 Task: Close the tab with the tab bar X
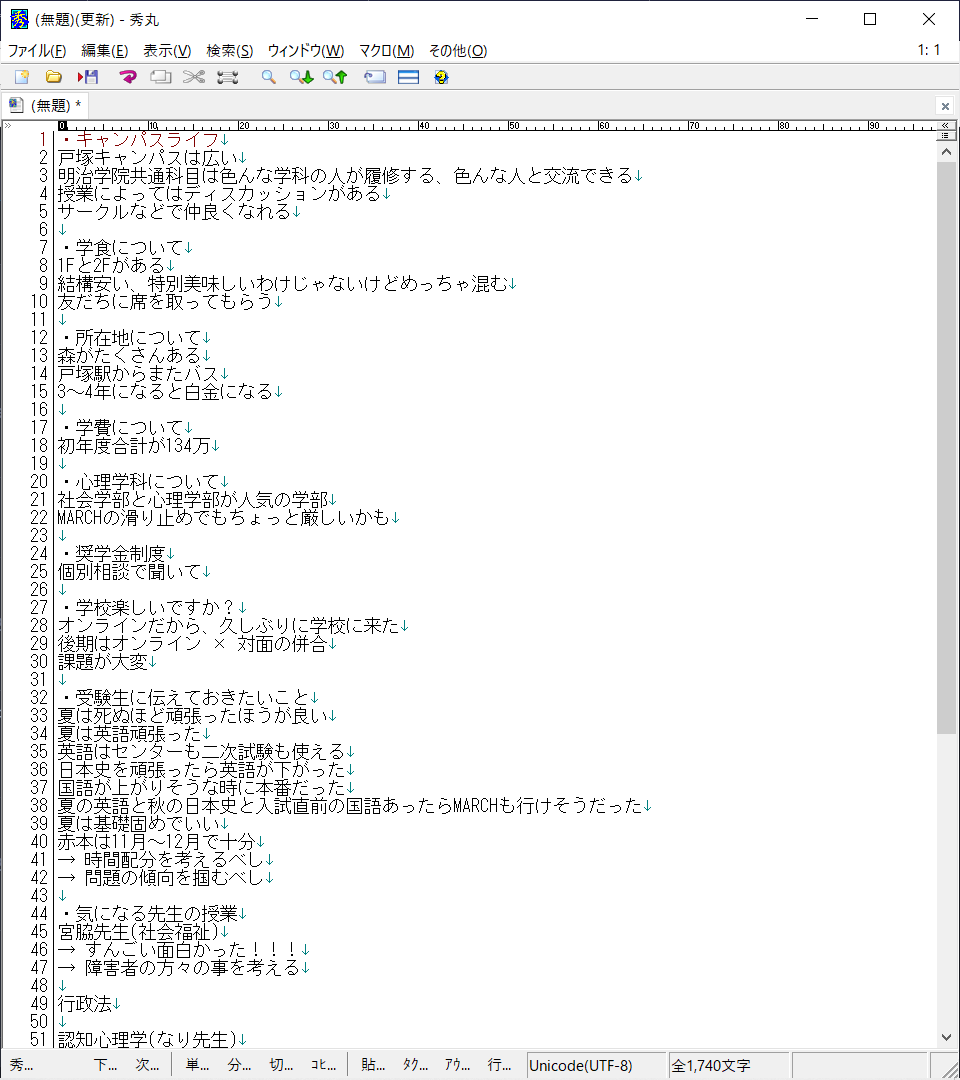[945, 106]
